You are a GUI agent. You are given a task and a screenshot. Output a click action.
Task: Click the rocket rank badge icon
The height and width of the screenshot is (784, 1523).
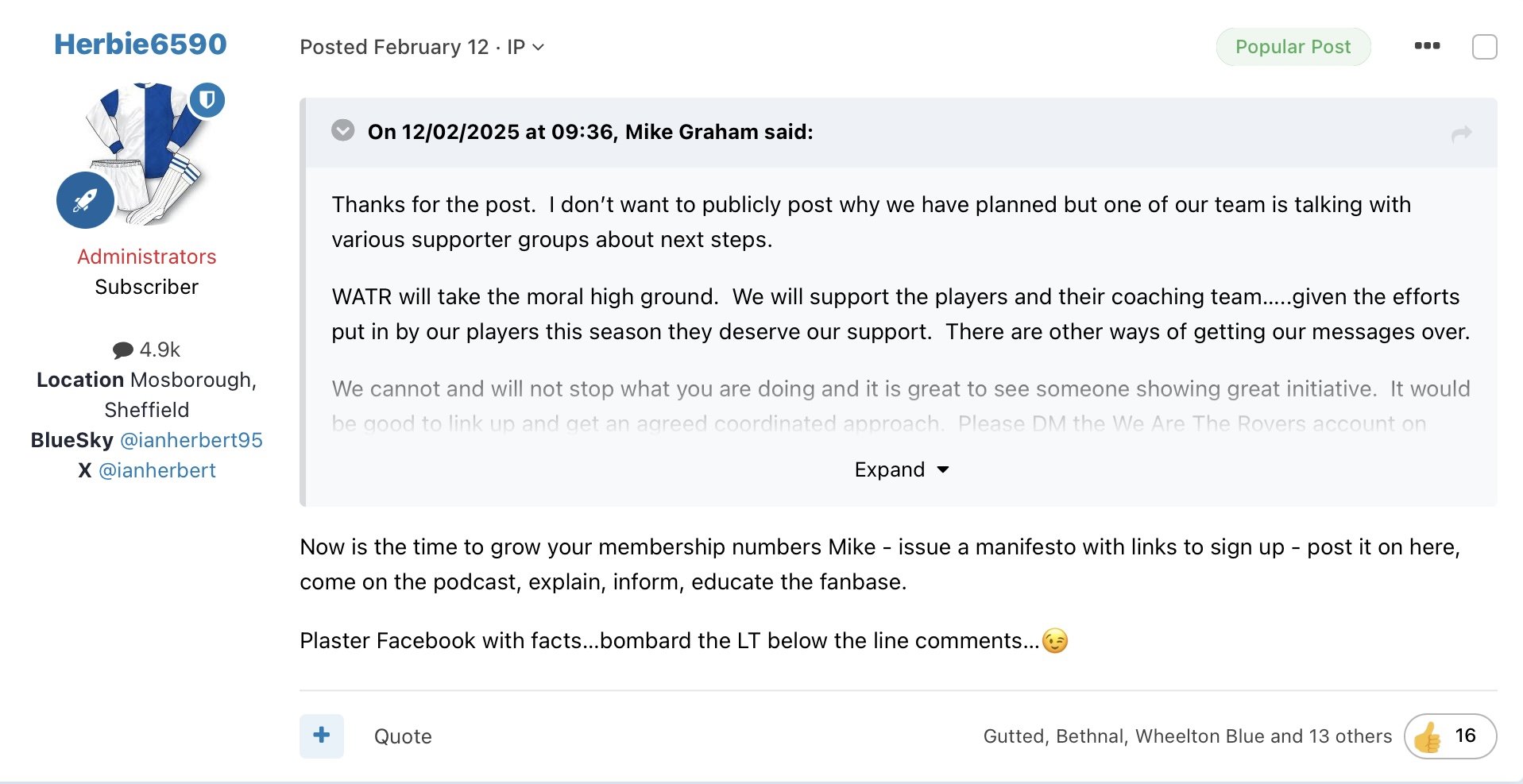pos(85,200)
